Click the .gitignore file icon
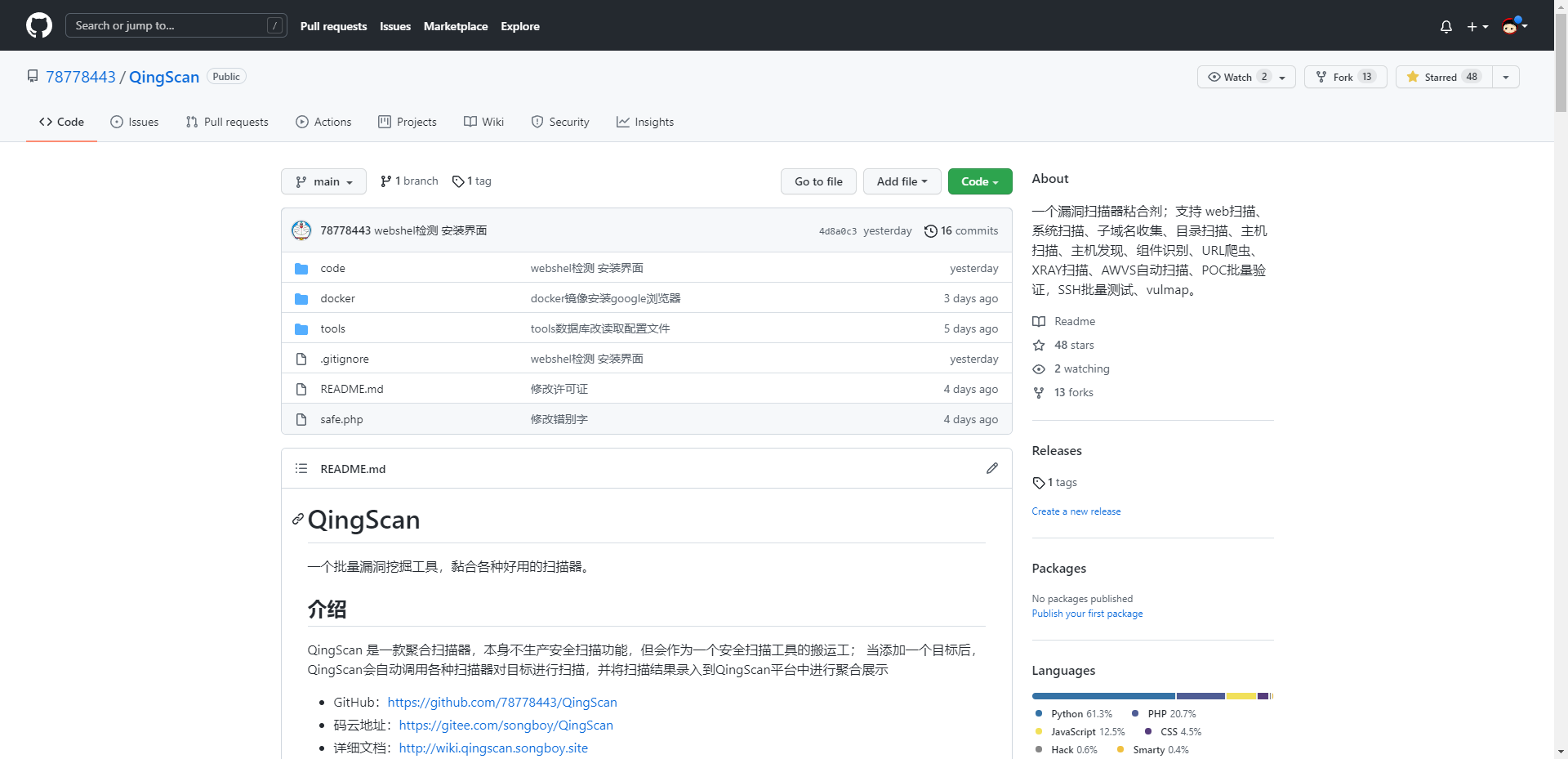1568x759 pixels. pyautogui.click(x=301, y=359)
